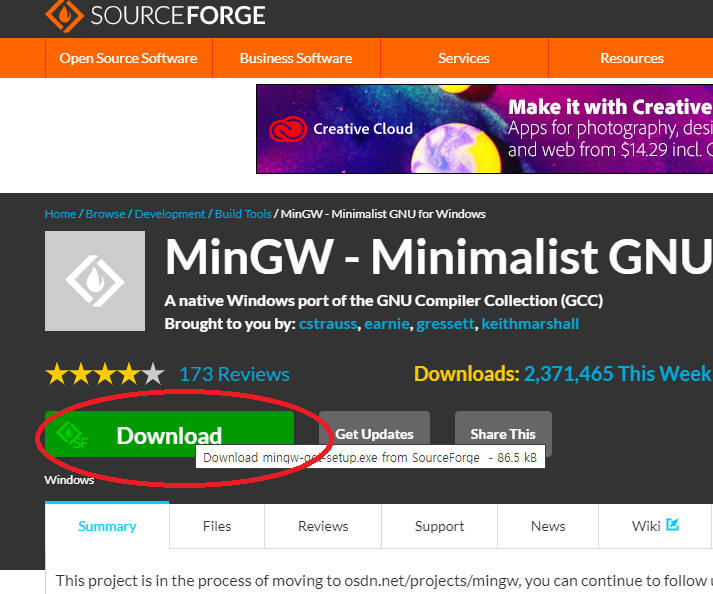Select the Summary tab

(x=107, y=526)
